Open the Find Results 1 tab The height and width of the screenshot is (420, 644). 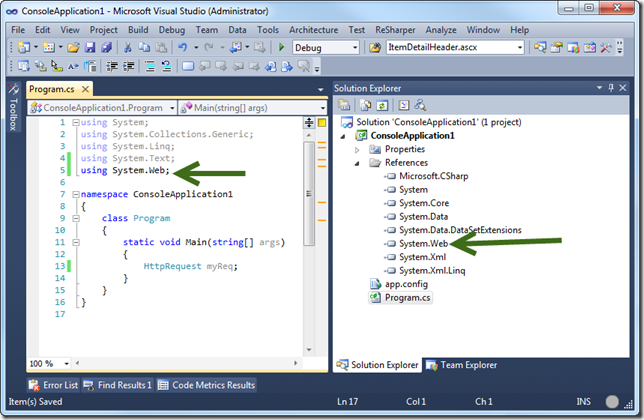(117, 385)
